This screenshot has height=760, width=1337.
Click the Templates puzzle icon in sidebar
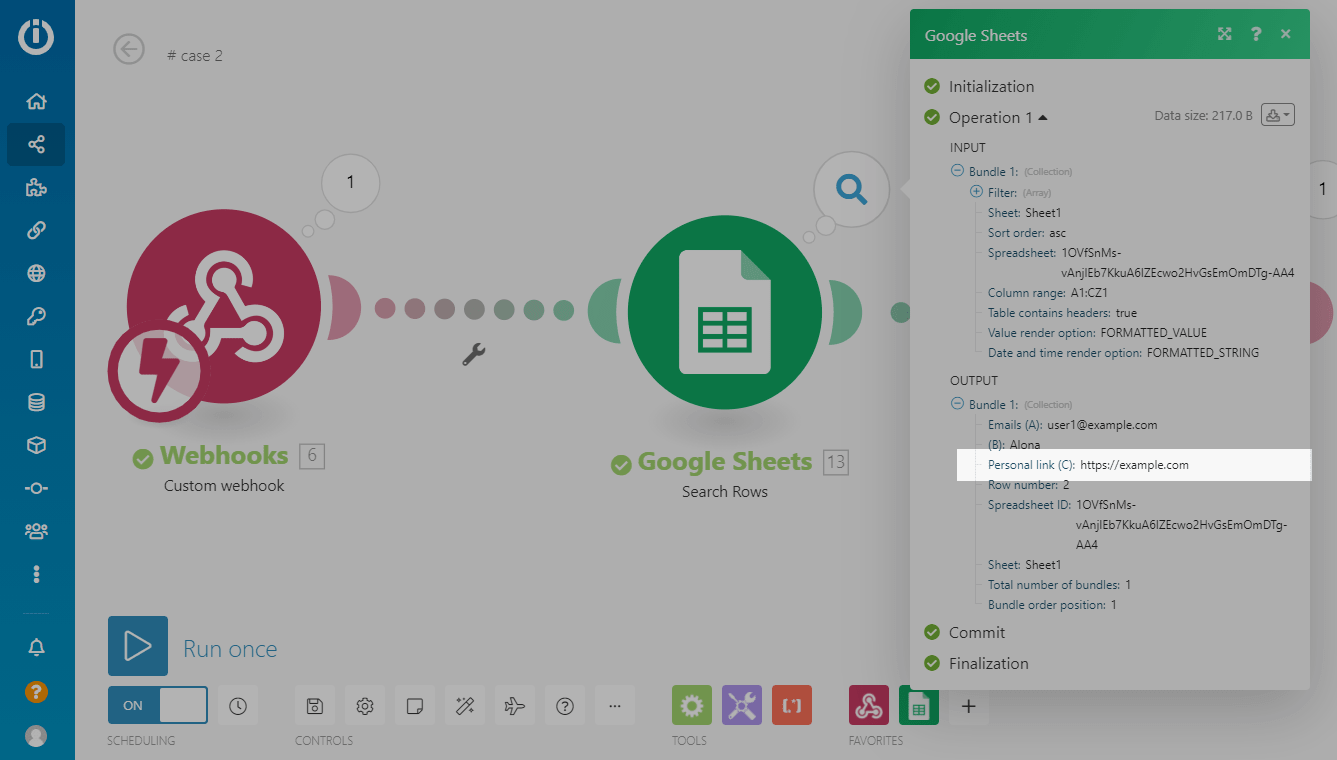[37, 188]
